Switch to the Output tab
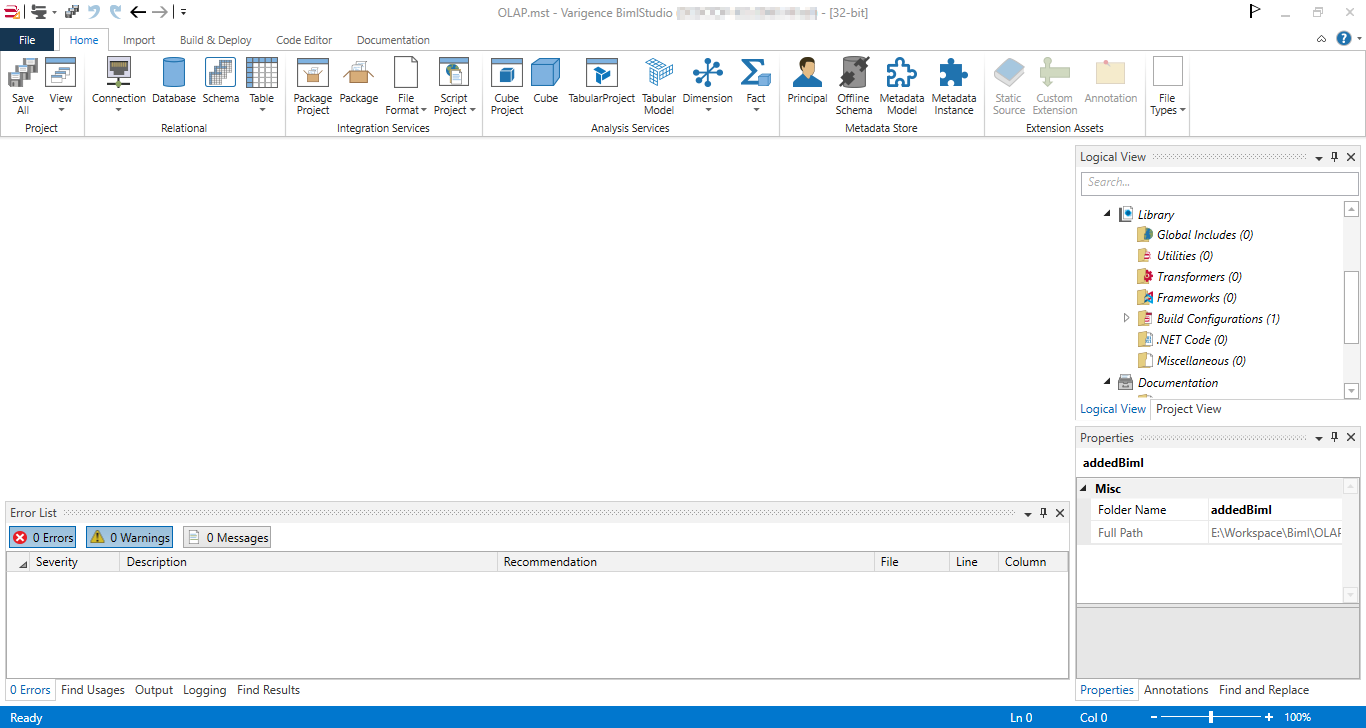This screenshot has height=728, width=1366. 154,690
